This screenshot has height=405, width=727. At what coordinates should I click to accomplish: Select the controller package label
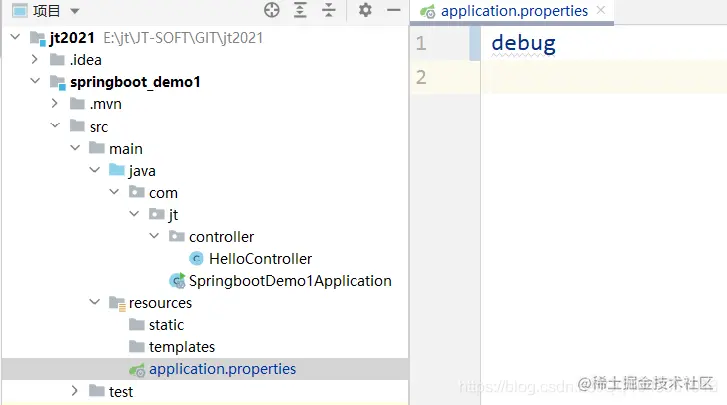tap(221, 237)
